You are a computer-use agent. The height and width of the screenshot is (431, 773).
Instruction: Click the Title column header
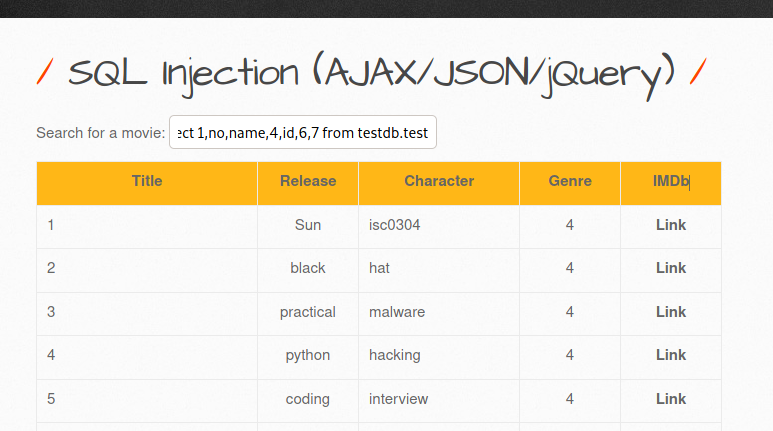147,183
